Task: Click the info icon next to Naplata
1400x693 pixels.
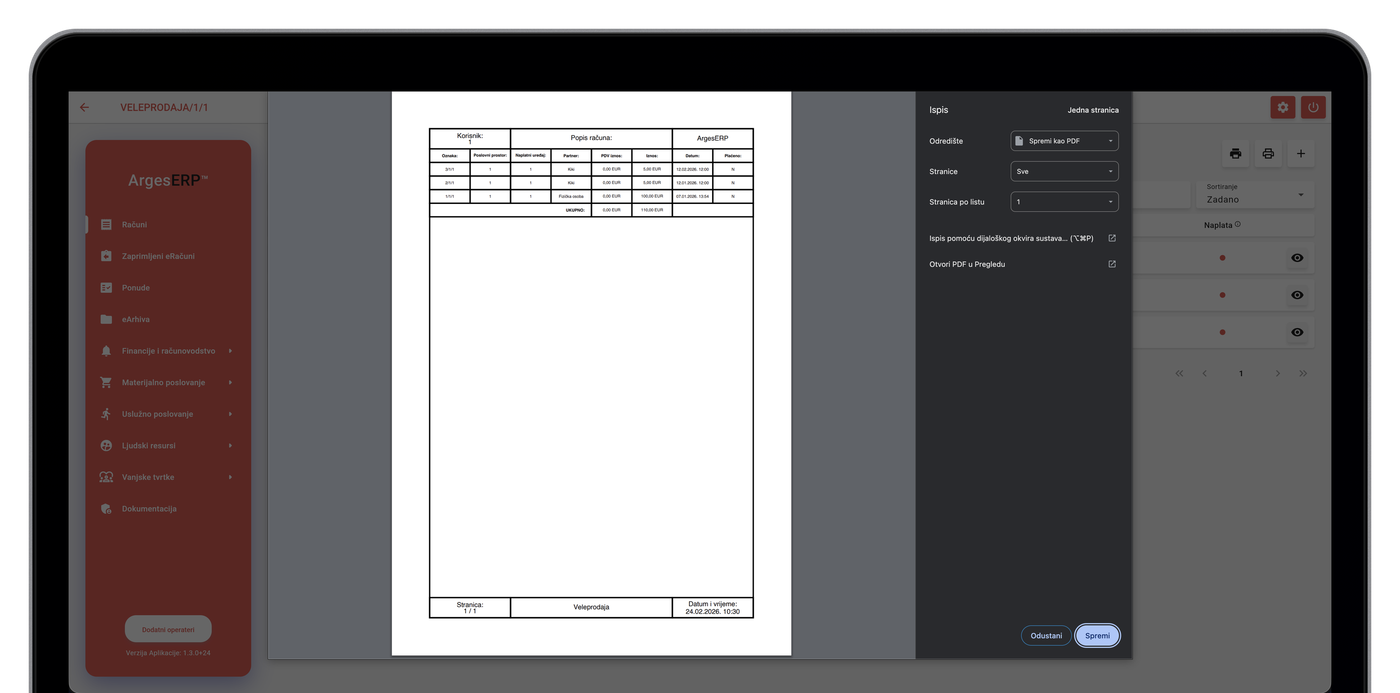Action: pyautogui.click(x=1238, y=225)
